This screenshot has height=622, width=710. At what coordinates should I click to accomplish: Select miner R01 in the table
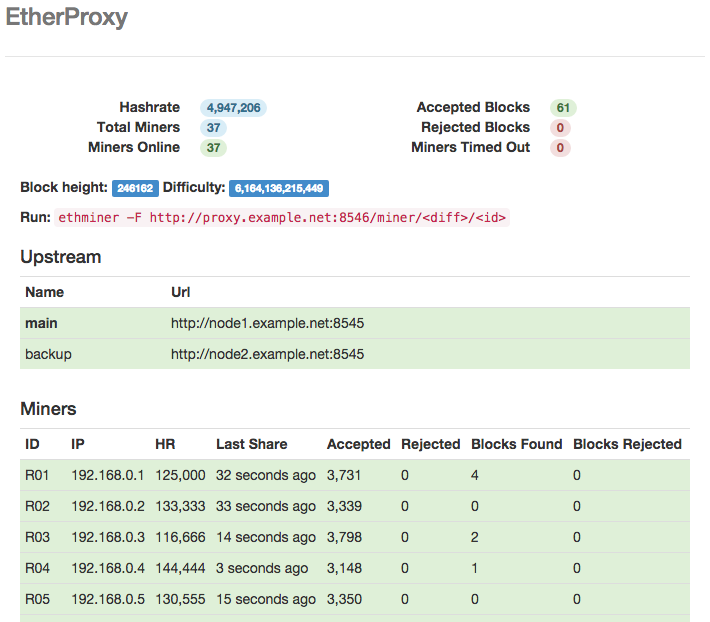(37, 476)
